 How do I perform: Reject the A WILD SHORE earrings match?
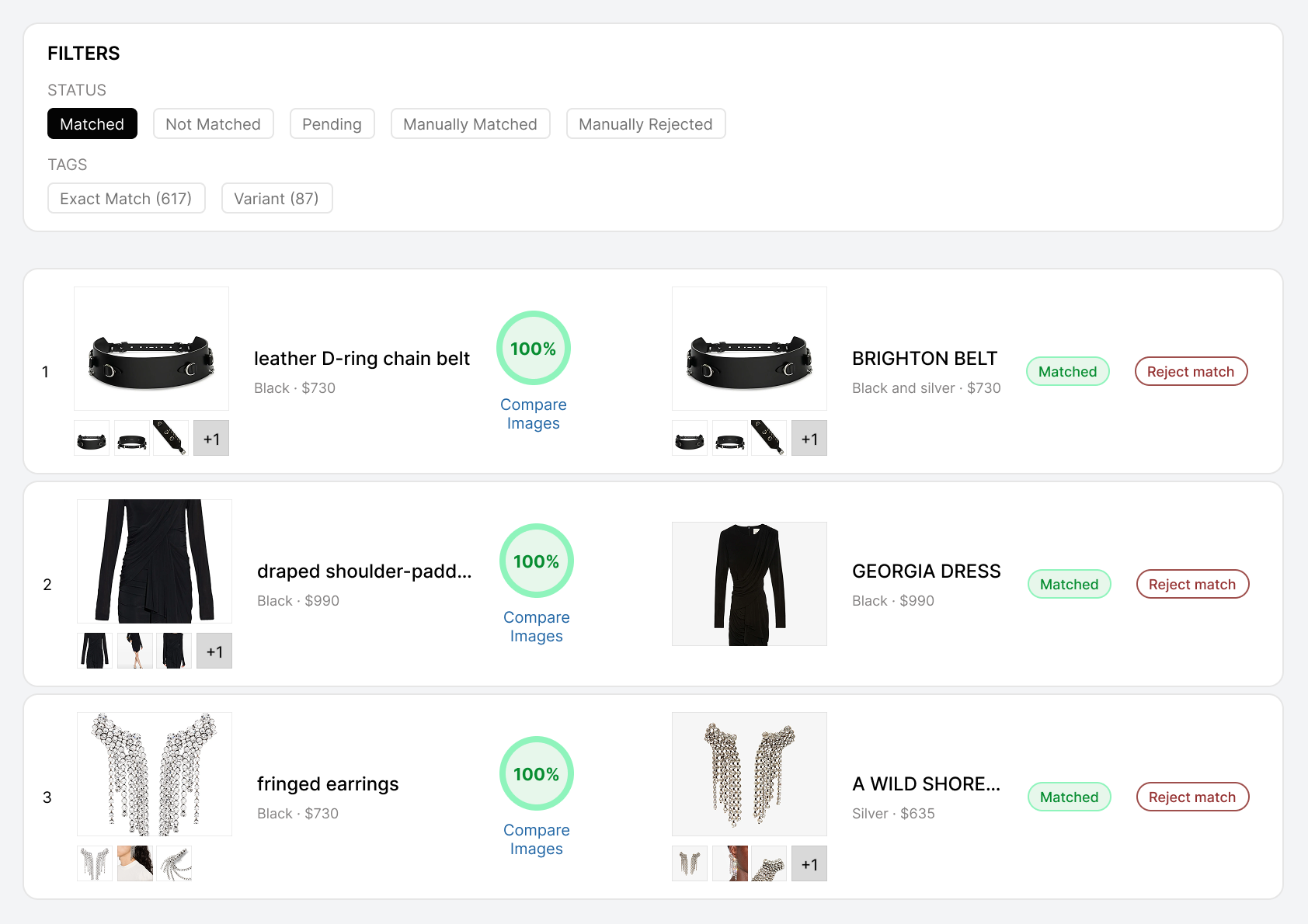[1192, 797]
